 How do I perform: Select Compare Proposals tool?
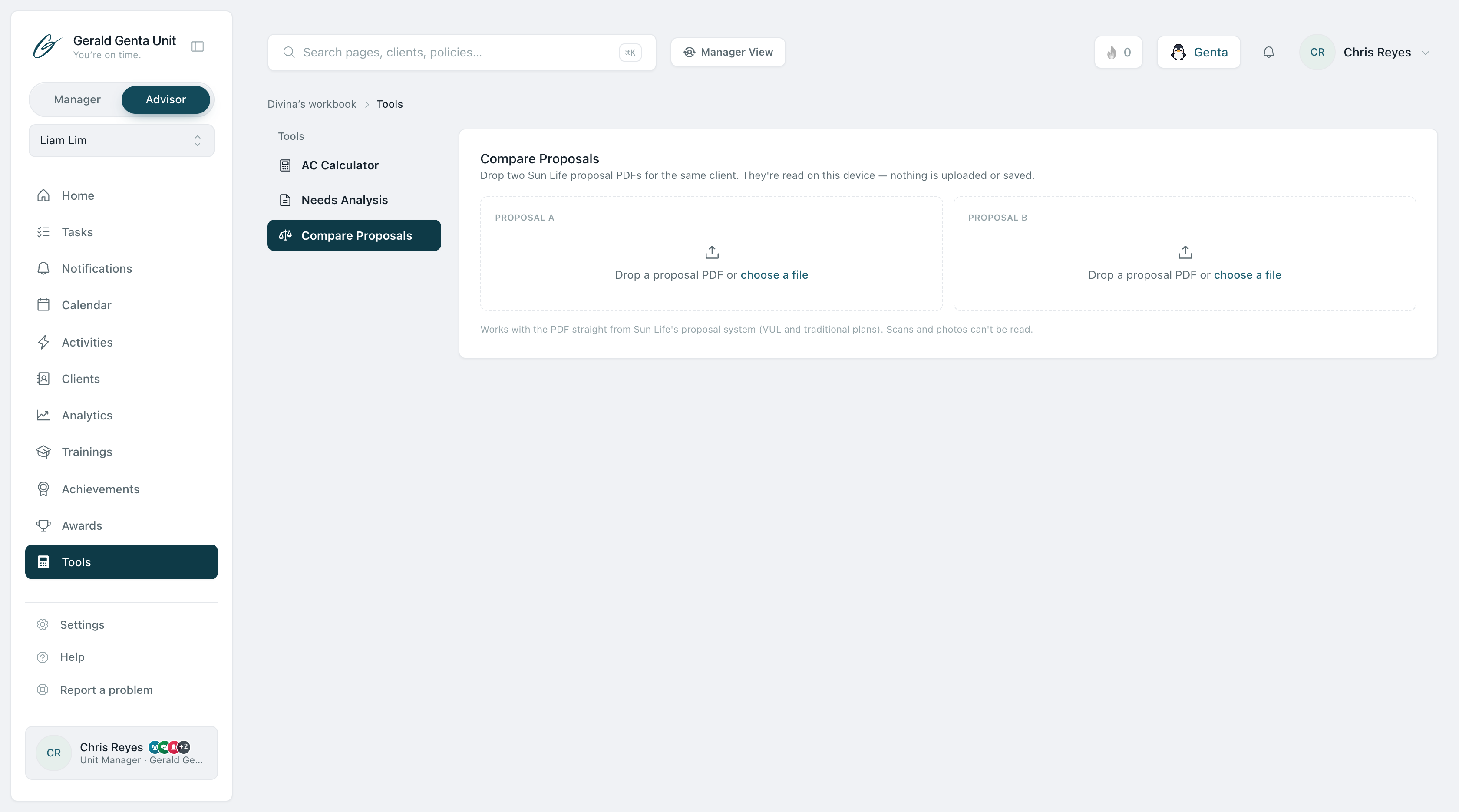pyautogui.click(x=354, y=235)
